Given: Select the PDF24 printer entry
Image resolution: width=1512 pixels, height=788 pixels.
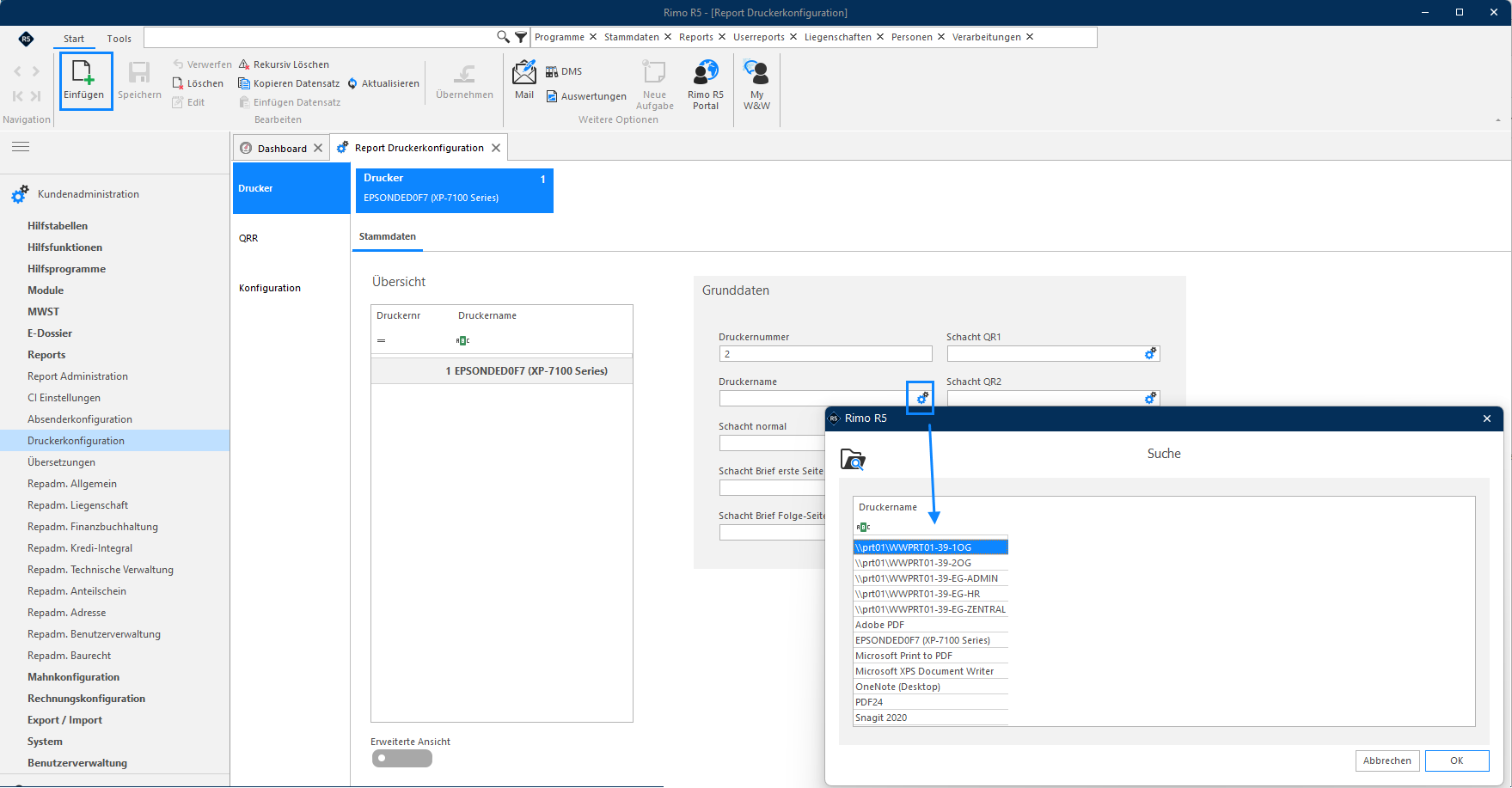Looking at the screenshot, I should 930,702.
